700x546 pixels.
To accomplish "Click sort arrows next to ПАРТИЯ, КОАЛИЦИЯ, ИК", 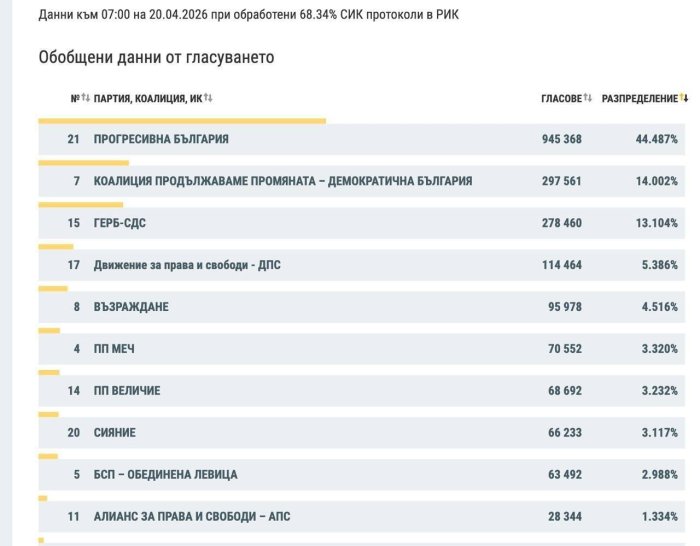I will click(208, 98).
